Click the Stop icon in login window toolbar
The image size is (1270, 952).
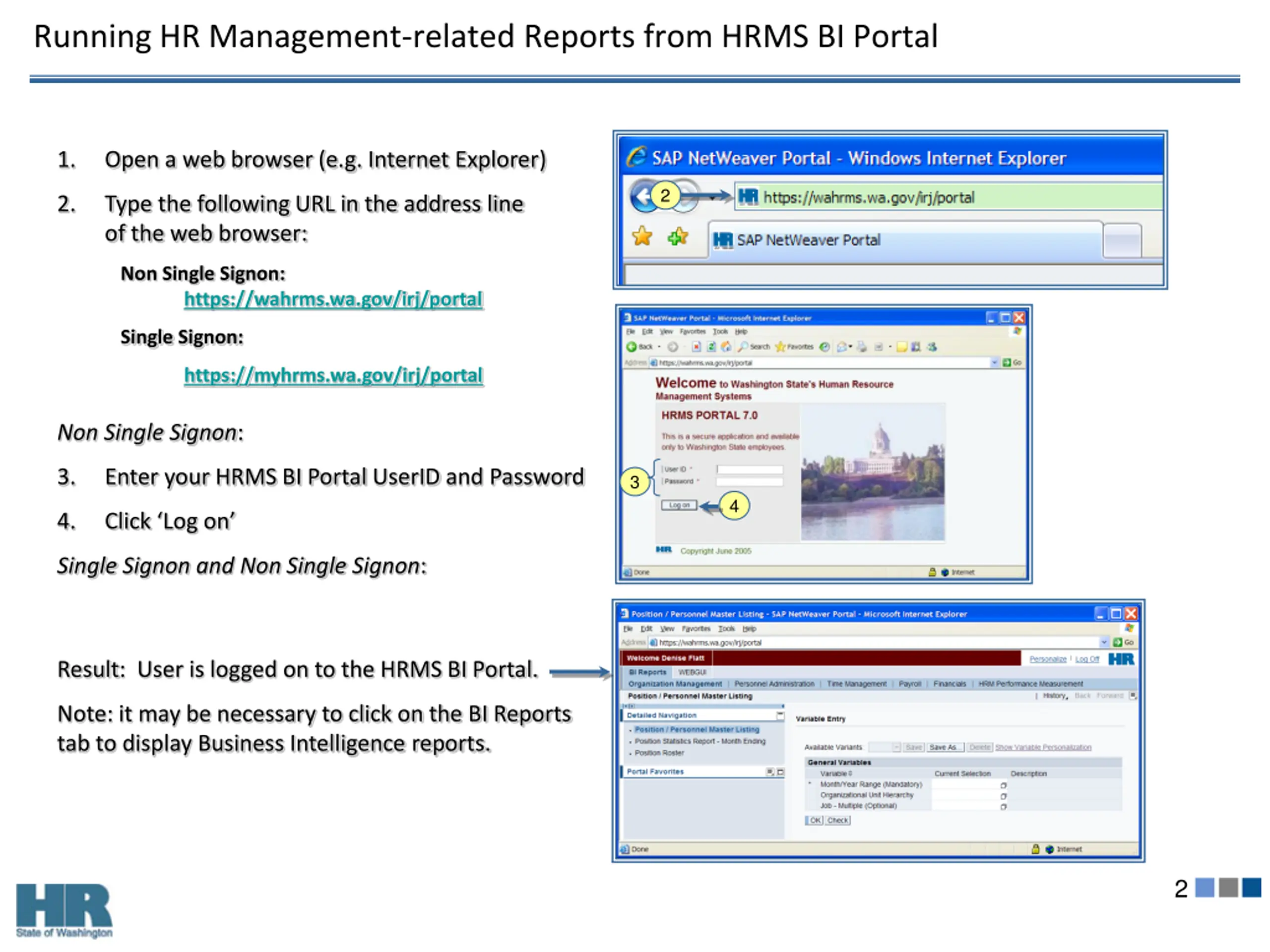click(697, 347)
